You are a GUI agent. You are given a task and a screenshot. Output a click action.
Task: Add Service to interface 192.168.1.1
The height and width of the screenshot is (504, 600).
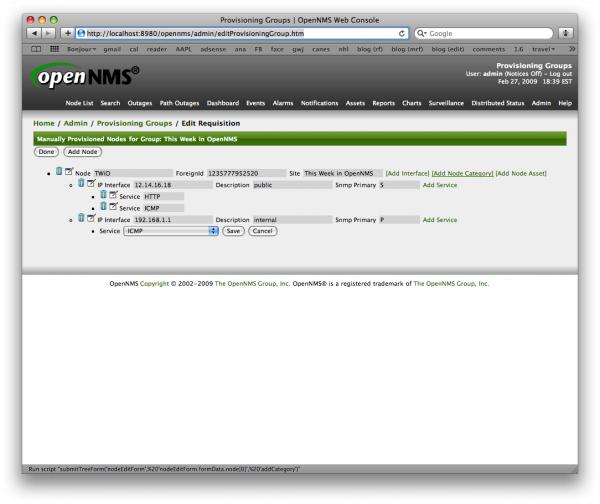pyautogui.click(x=440, y=220)
